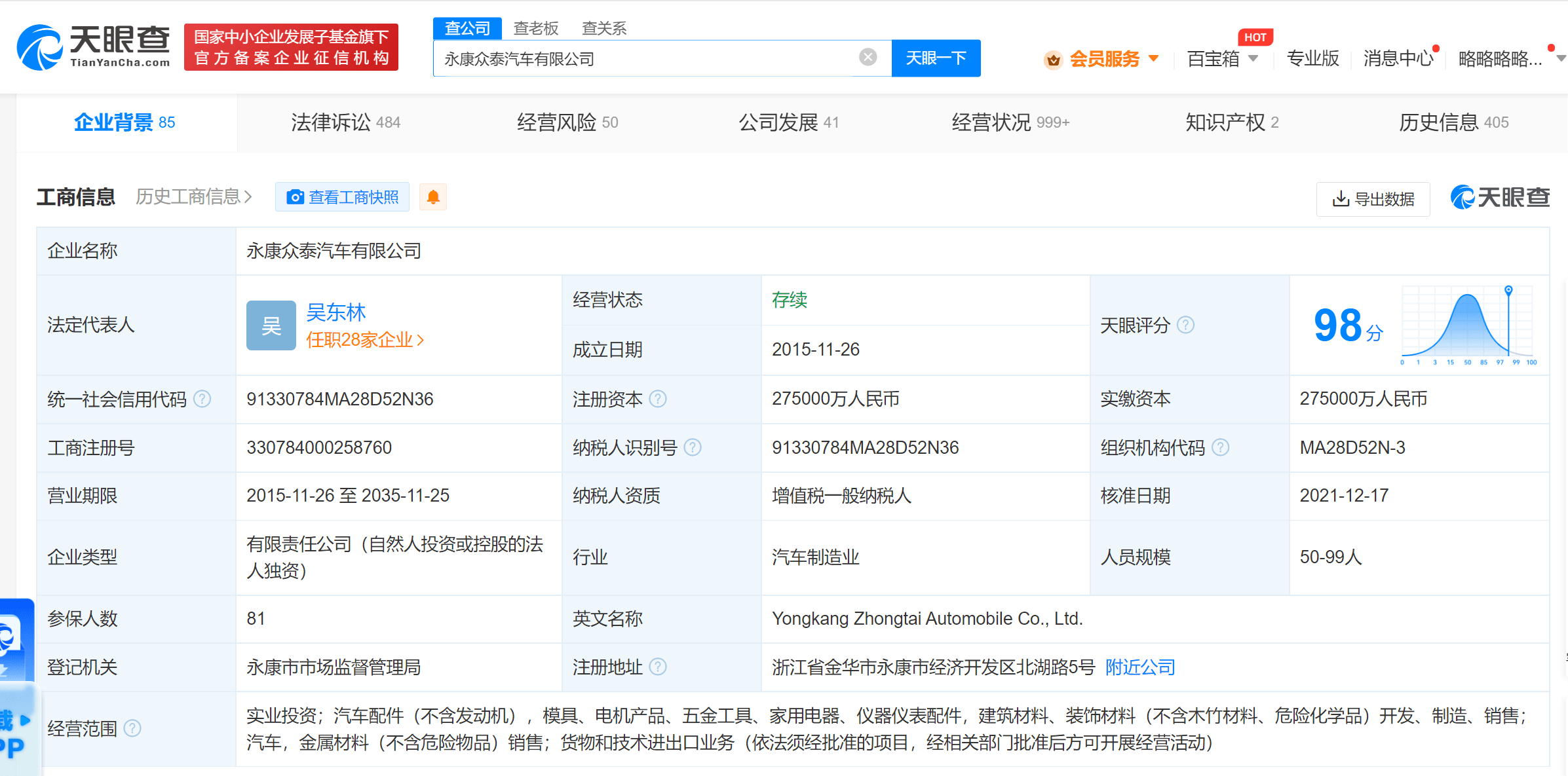Expand the user account dropdown arrow
Viewport: 1568px width, 776px height.
[x=1561, y=59]
